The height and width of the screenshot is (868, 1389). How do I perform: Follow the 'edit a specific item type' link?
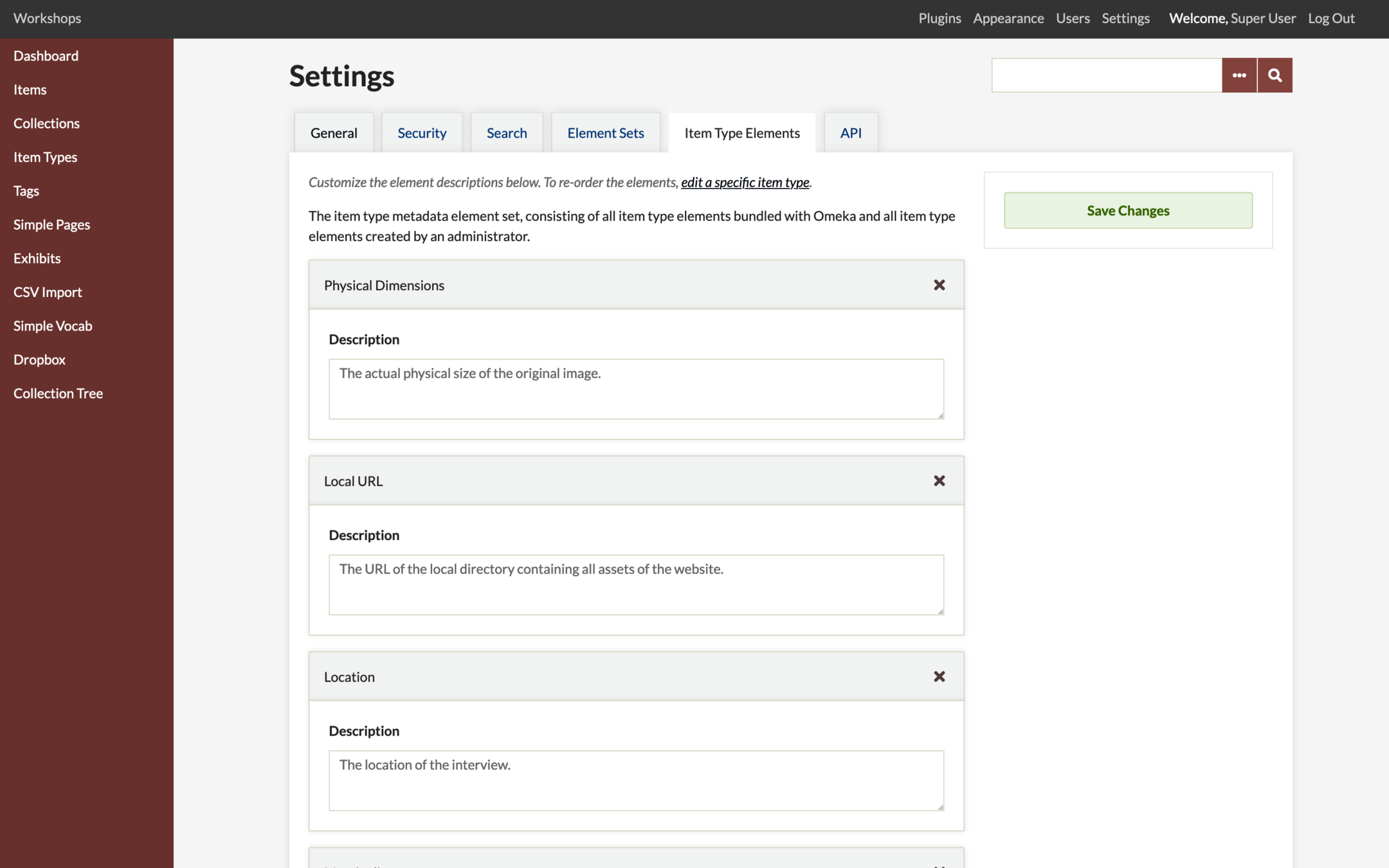click(x=745, y=183)
